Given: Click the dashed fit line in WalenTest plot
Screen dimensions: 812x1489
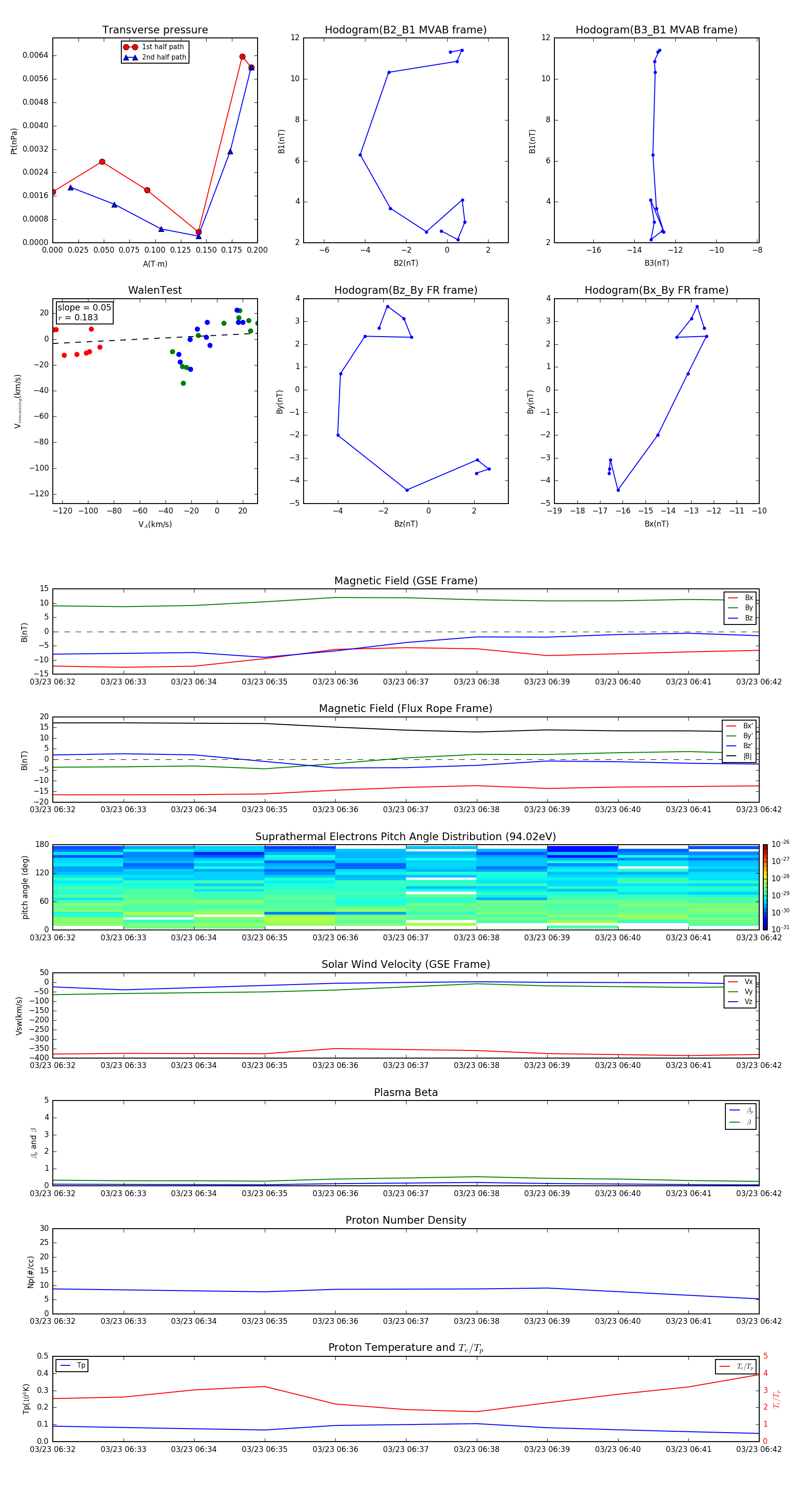Looking at the screenshot, I should pos(155,338).
